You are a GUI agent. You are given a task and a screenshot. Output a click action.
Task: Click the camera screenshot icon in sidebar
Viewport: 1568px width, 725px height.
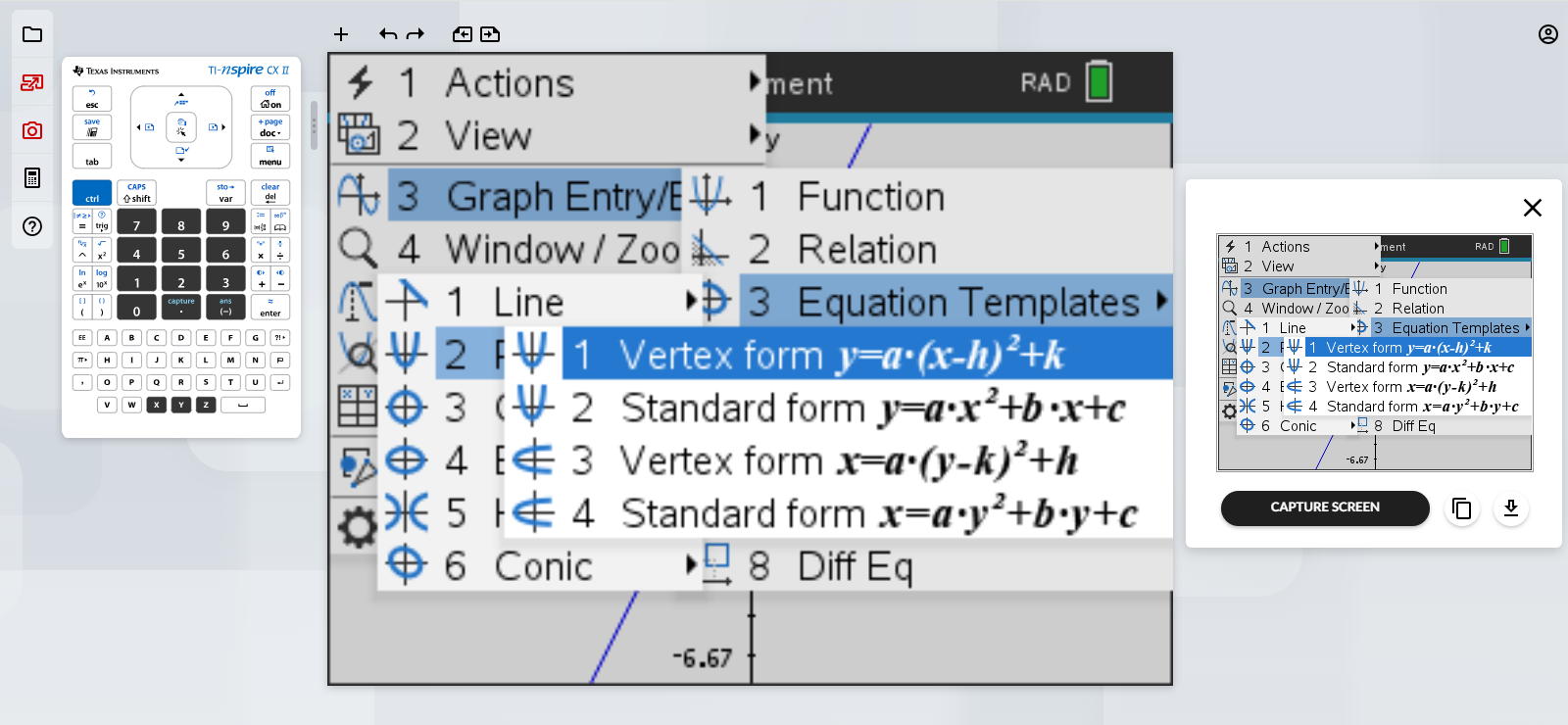[x=32, y=130]
